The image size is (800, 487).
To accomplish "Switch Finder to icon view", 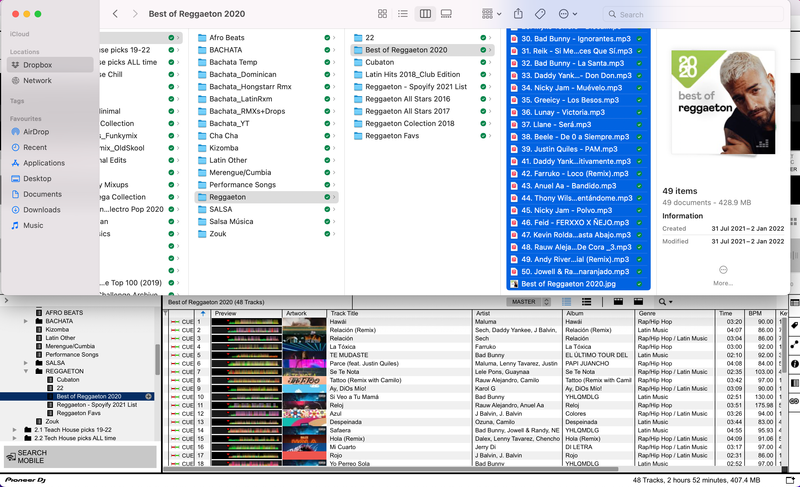I will click(383, 14).
